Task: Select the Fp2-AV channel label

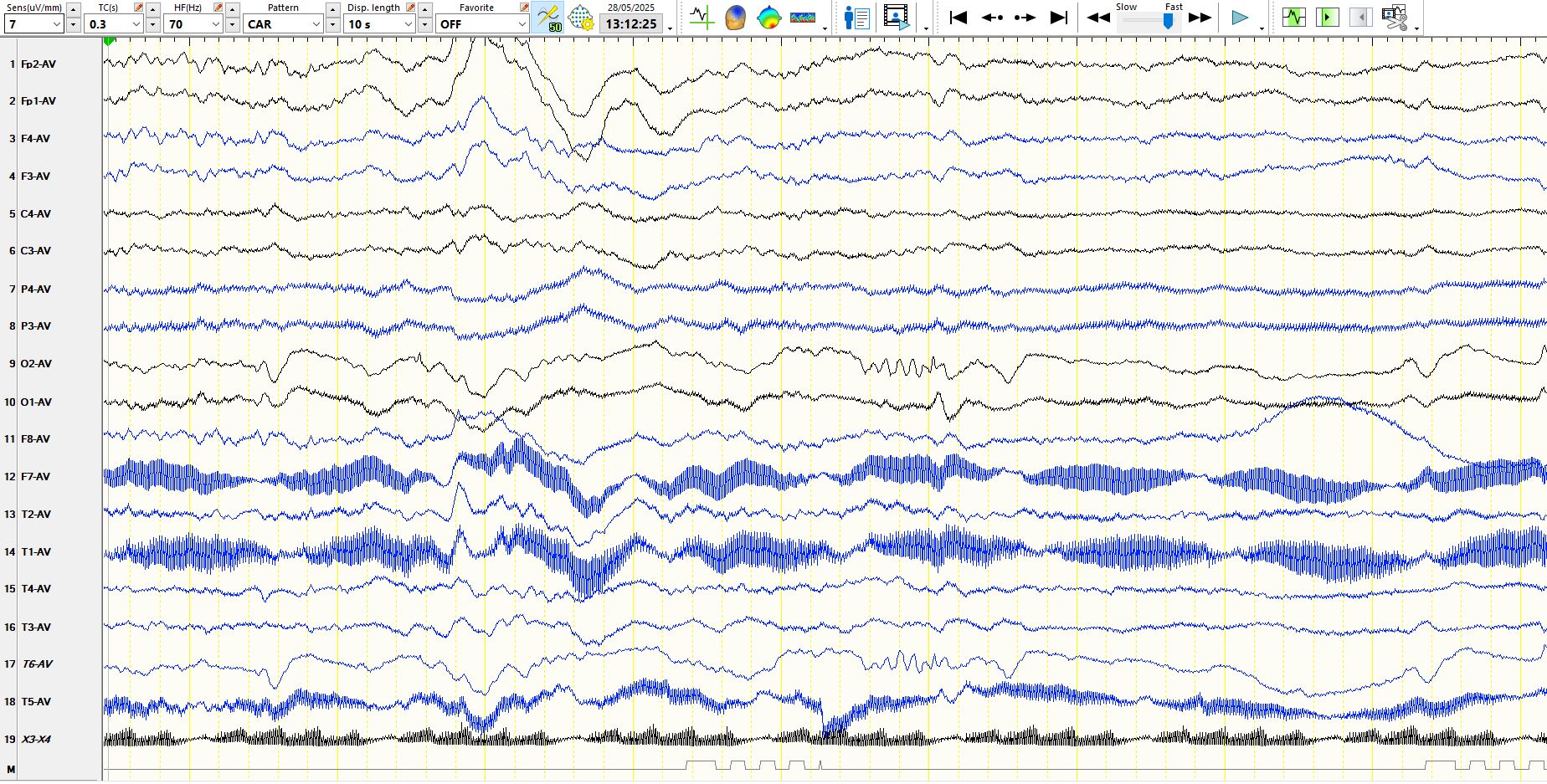Action: click(39, 64)
